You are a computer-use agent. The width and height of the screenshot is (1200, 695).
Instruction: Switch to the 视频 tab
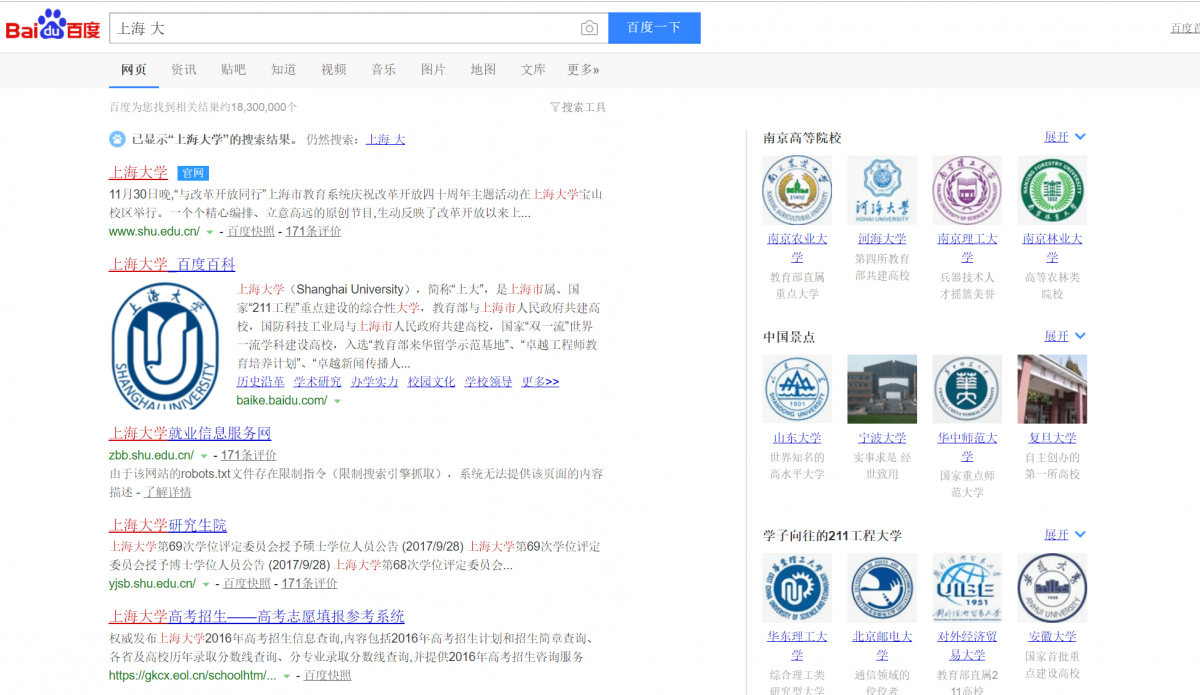point(333,70)
